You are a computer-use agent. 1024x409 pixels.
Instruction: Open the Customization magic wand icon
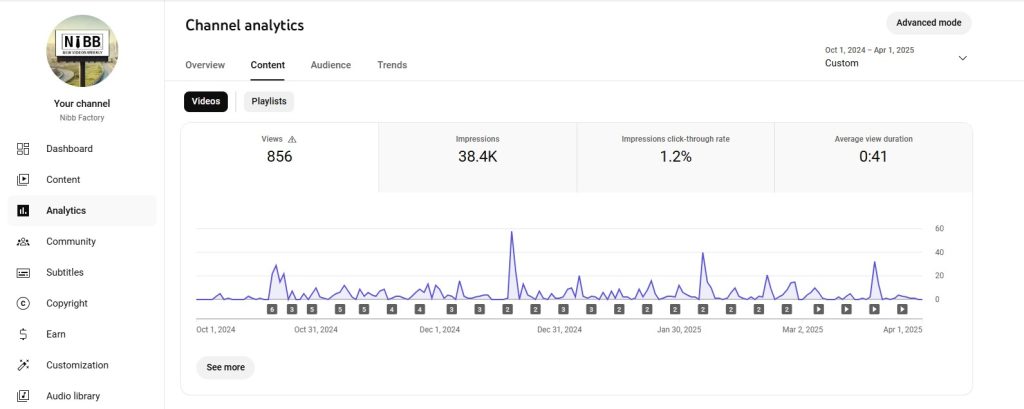(x=23, y=366)
